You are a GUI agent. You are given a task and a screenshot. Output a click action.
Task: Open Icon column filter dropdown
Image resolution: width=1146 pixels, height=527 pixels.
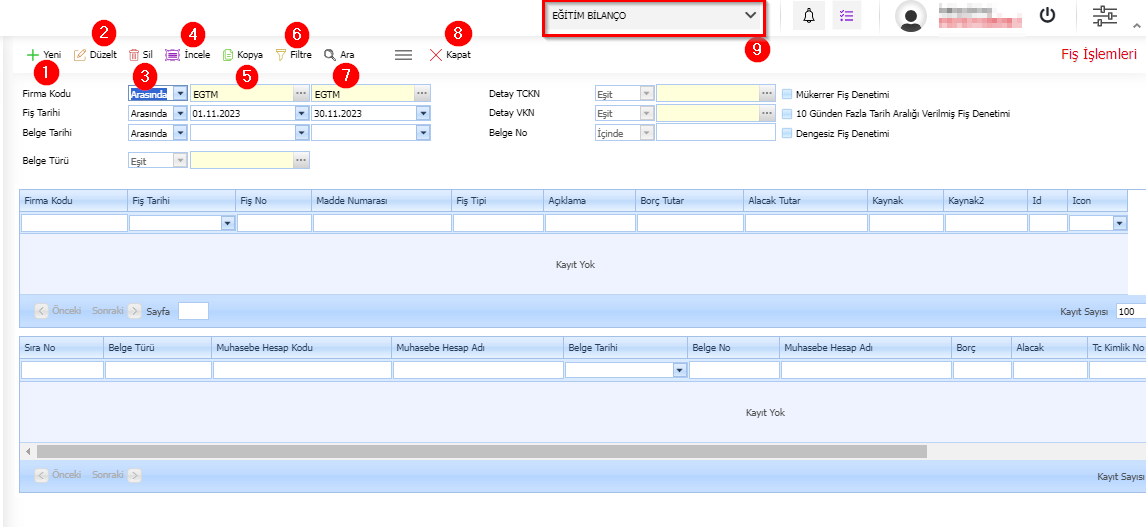1120,223
